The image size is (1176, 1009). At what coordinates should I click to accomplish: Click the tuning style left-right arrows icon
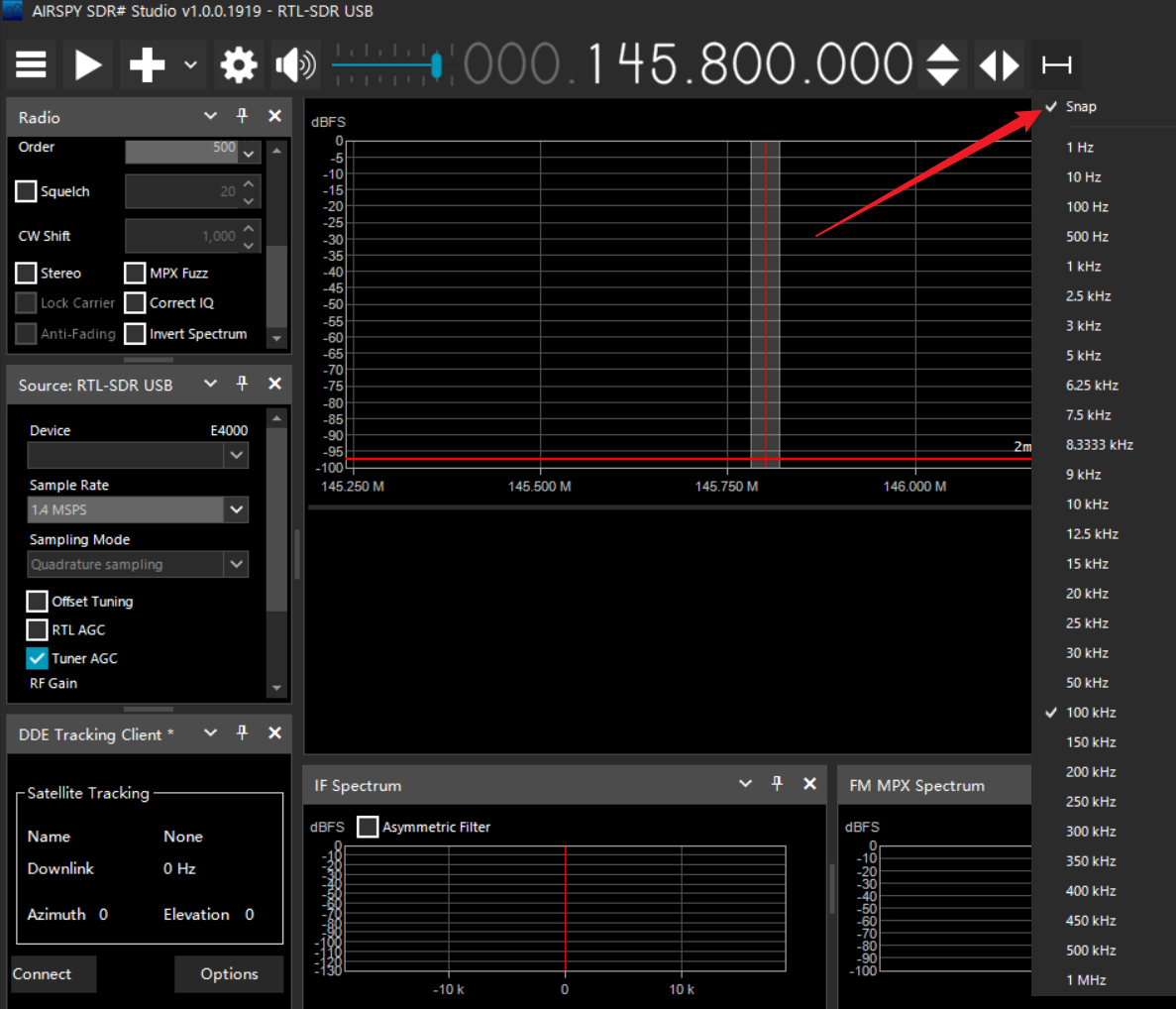[999, 65]
